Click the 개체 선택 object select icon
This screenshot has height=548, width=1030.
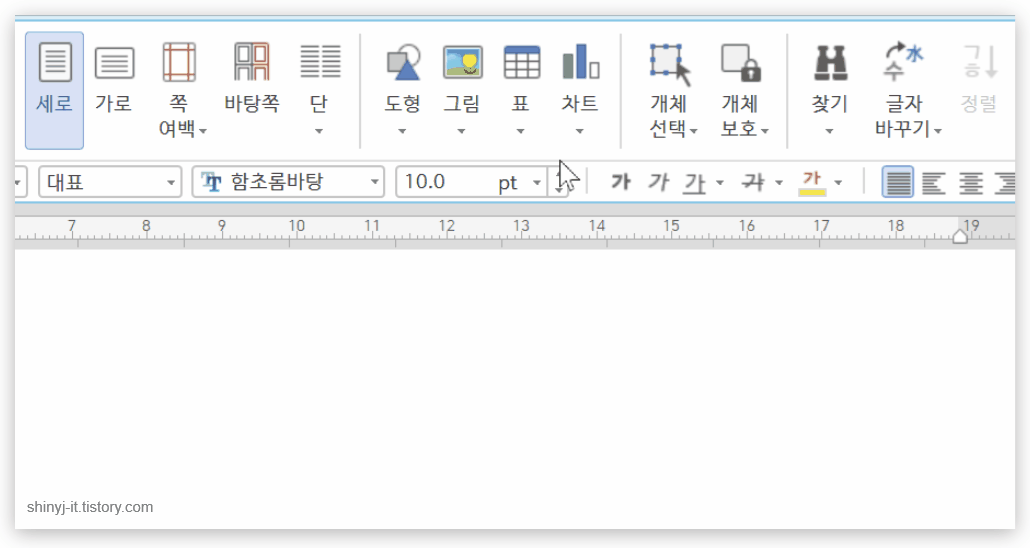point(670,64)
